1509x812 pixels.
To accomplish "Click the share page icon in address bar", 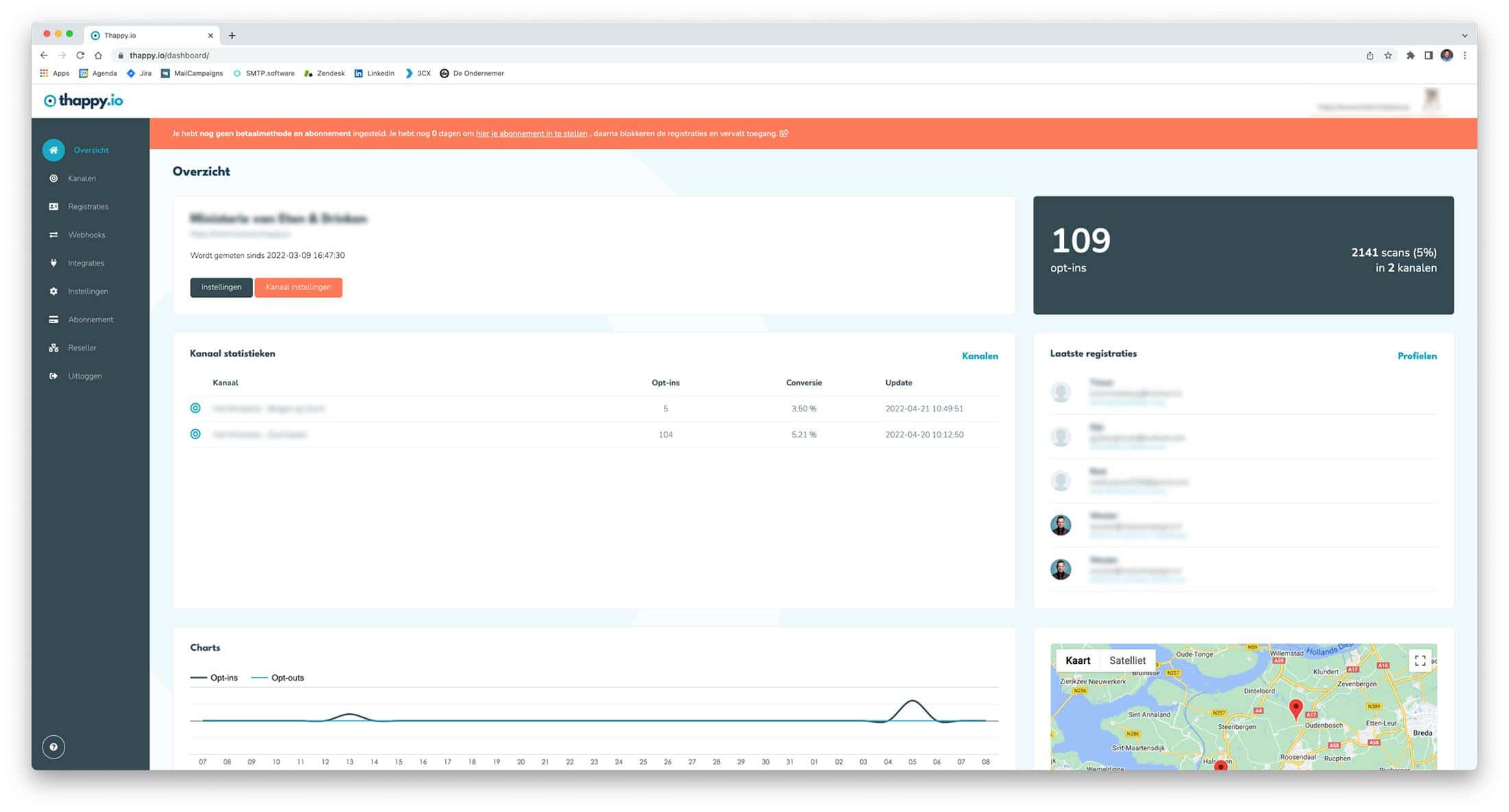I will click(1370, 56).
